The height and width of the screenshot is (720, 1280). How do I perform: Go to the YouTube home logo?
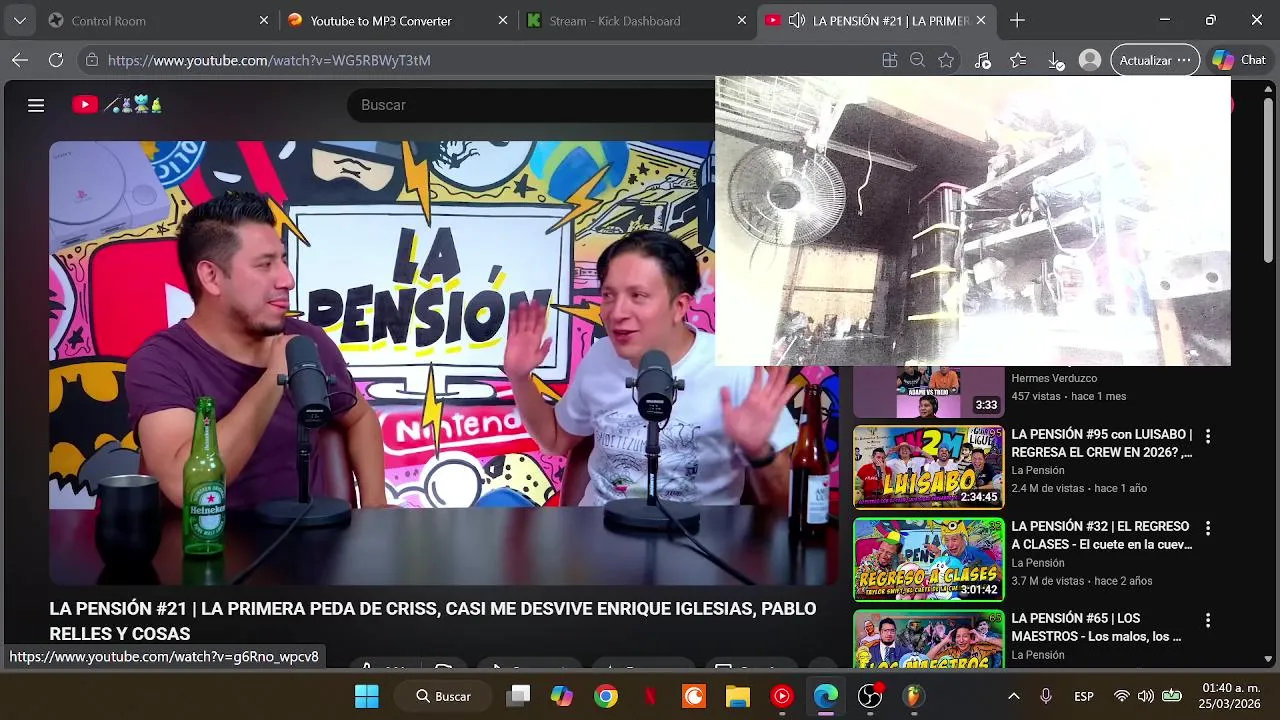tap(116, 104)
